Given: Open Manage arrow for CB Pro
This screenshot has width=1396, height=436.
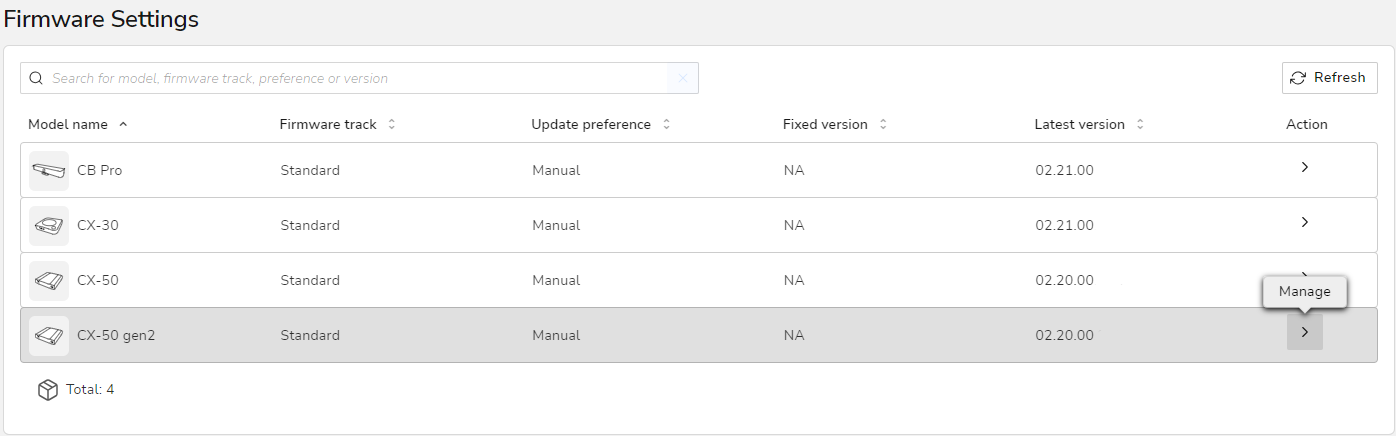Looking at the screenshot, I should (x=1304, y=168).
